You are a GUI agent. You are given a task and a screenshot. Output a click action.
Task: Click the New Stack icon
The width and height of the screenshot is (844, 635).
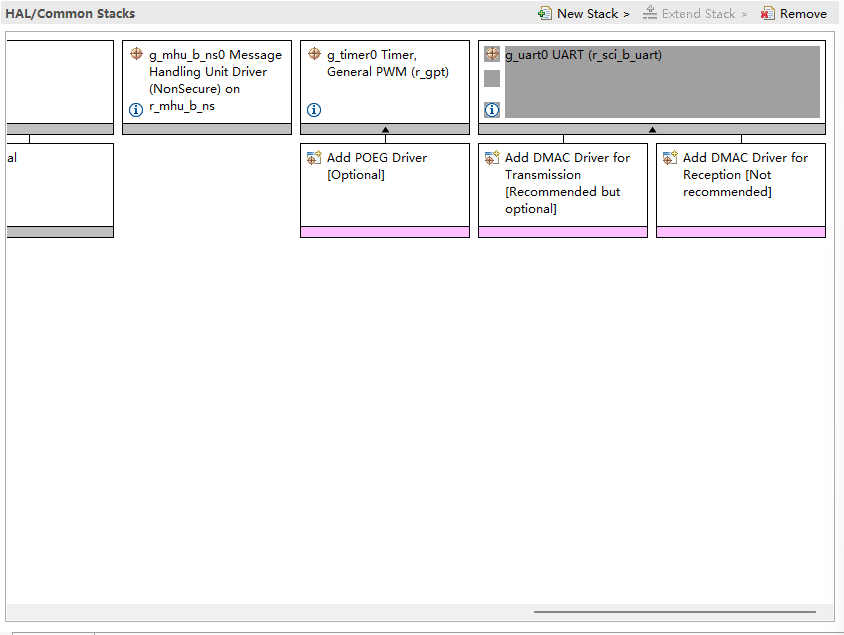click(545, 14)
